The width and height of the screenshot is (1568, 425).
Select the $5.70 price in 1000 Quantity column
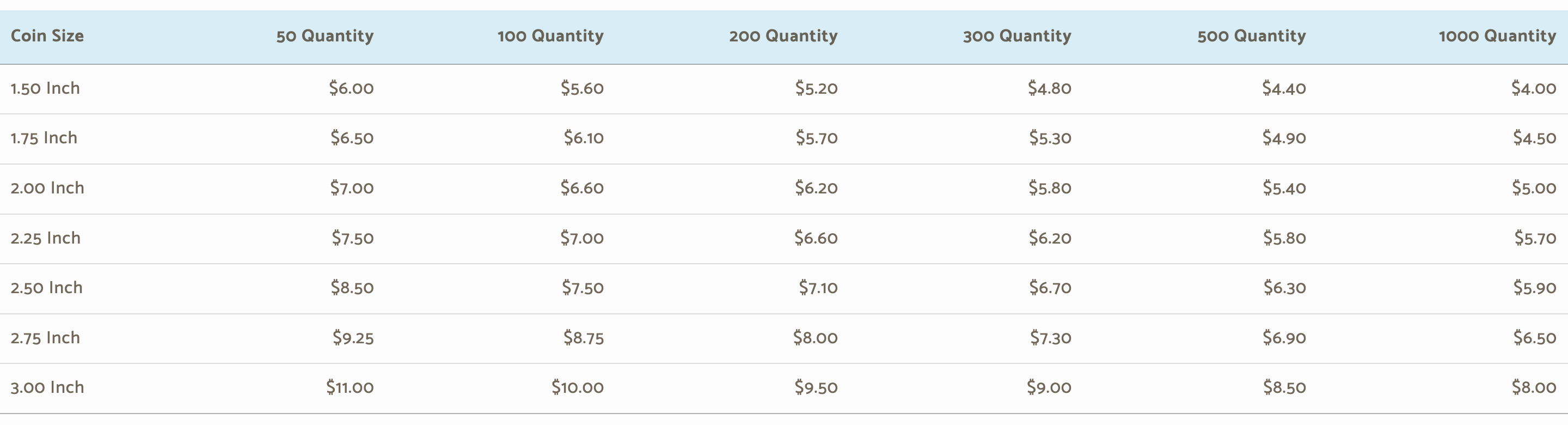(x=1535, y=238)
